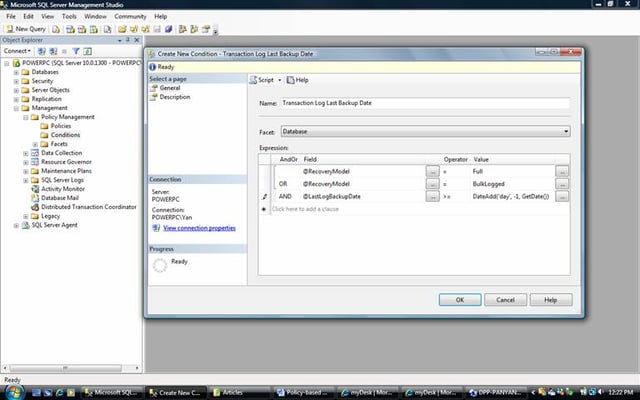The image size is (640, 400).
Task: Click the Object Explorer Filter funnel icon
Action: point(76,51)
